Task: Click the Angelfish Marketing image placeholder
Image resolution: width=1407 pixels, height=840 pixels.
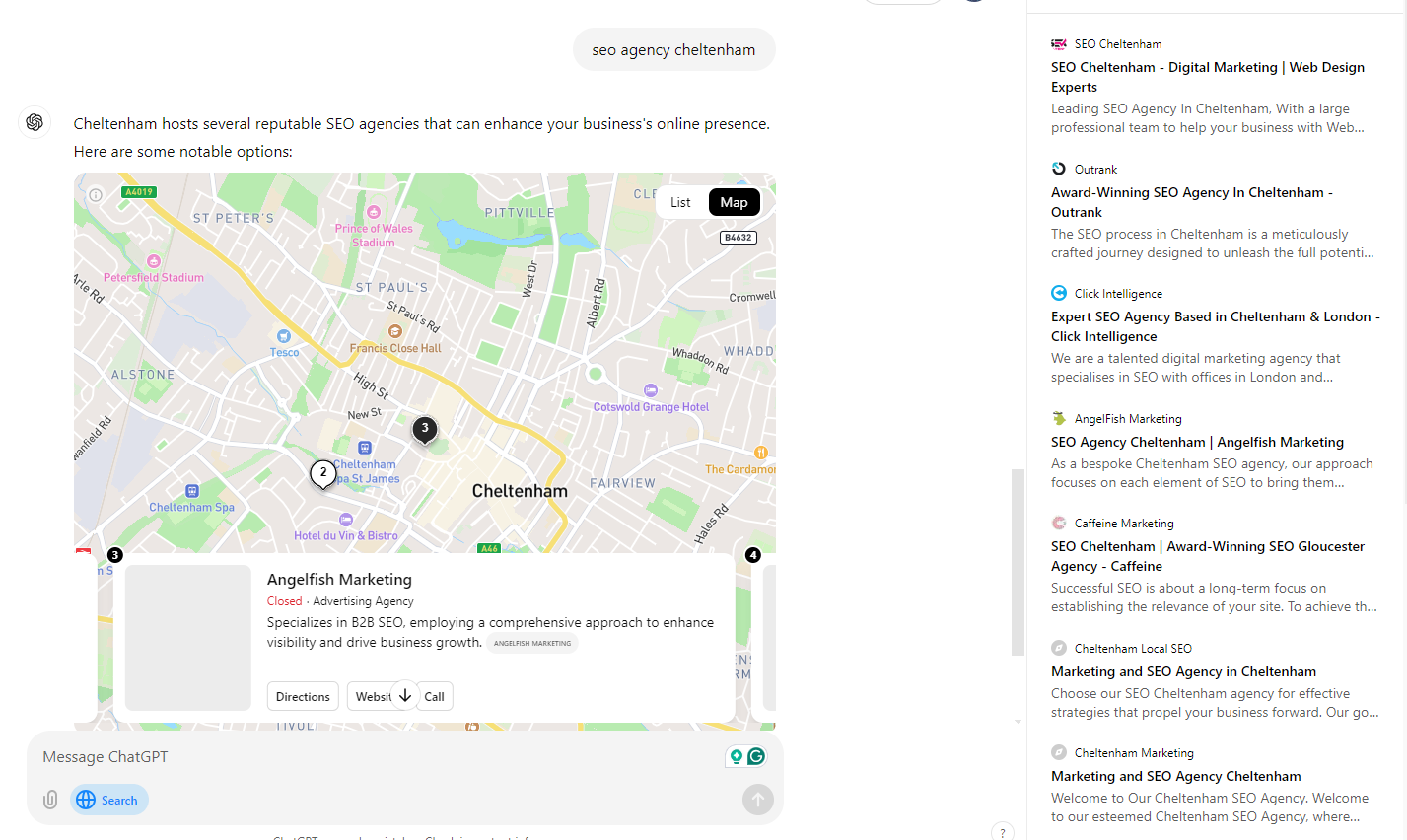Action: coord(188,638)
